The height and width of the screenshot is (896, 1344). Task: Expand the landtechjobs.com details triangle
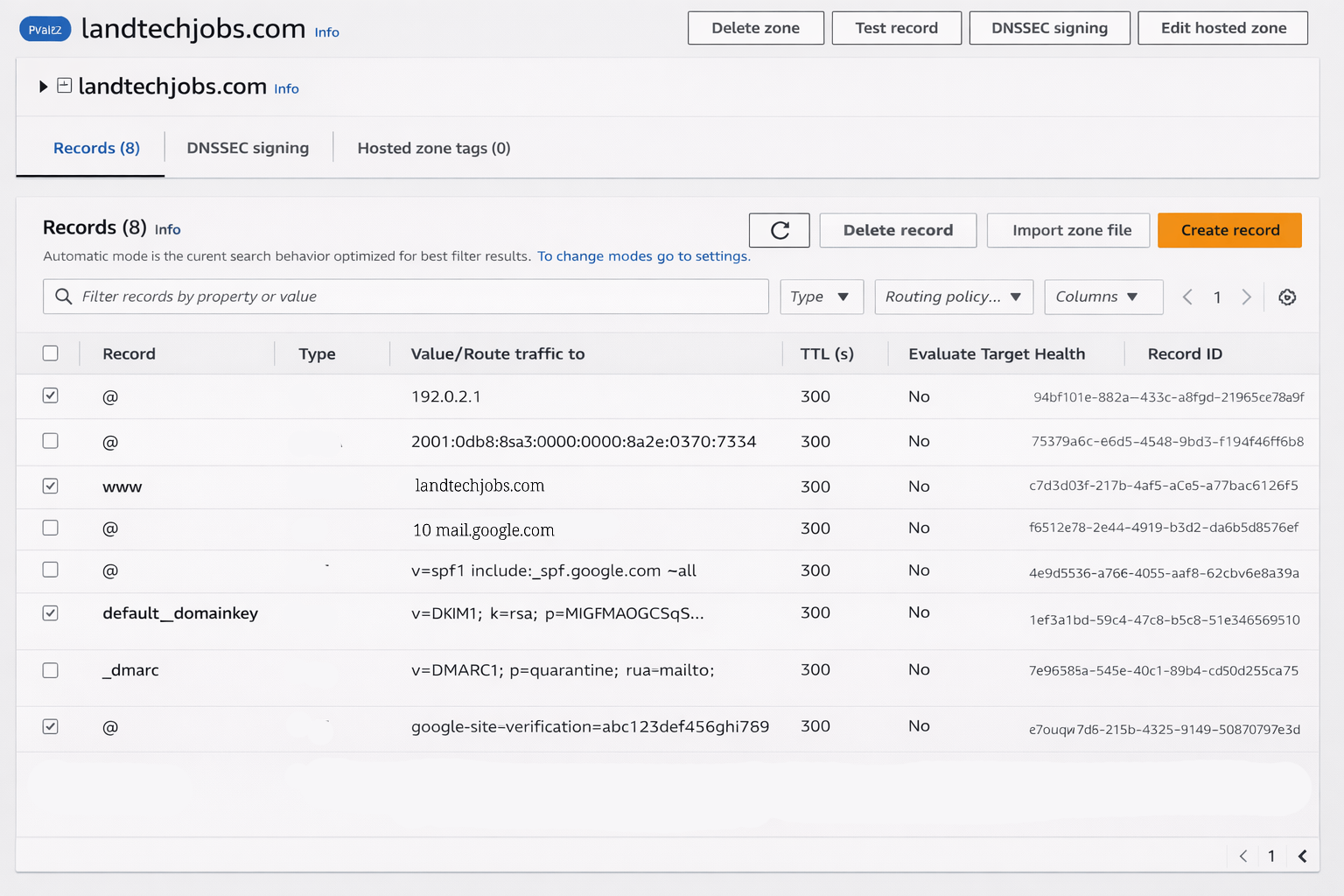pos(43,87)
